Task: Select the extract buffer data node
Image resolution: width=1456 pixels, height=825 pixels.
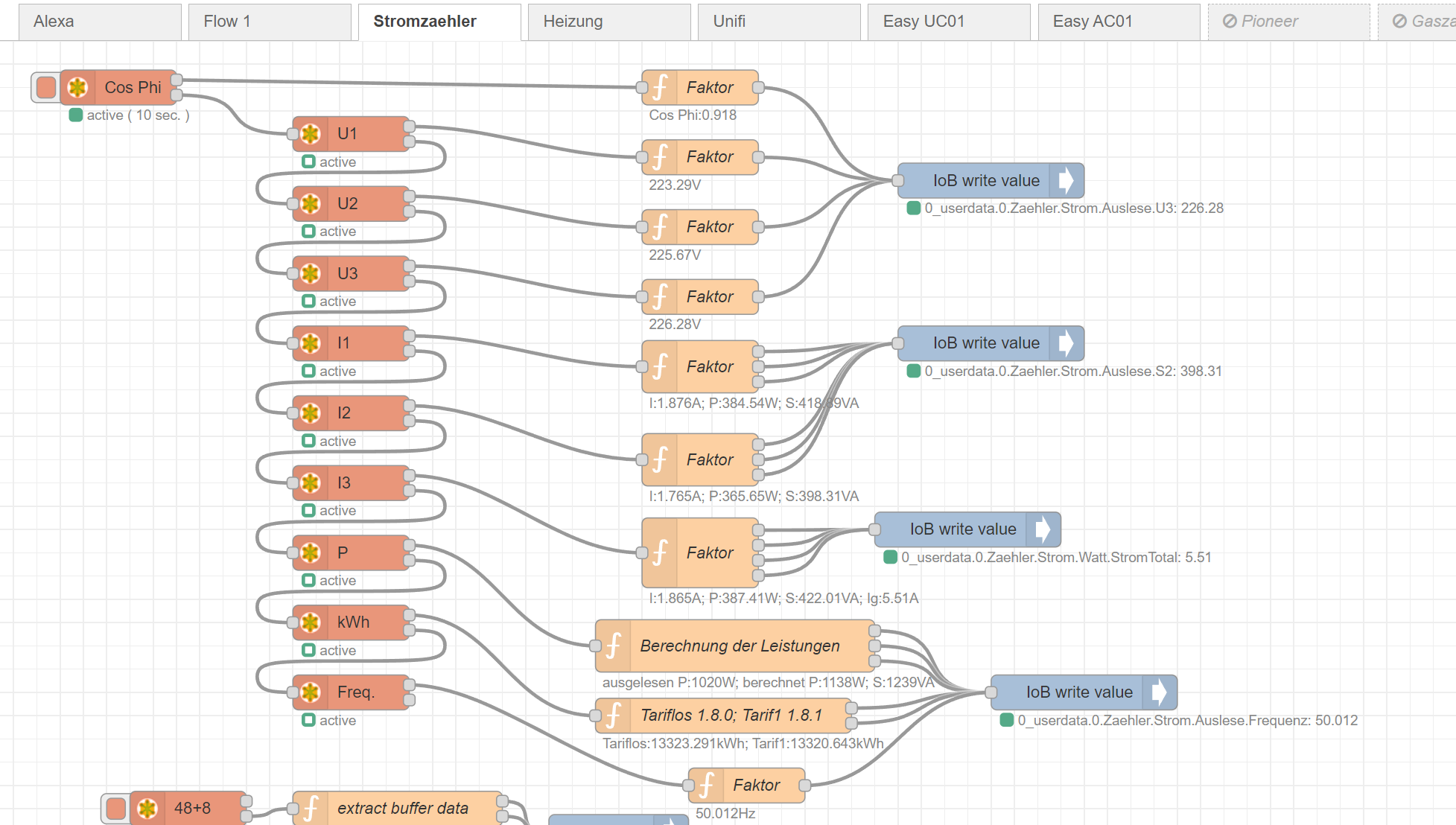Action: click(398, 808)
